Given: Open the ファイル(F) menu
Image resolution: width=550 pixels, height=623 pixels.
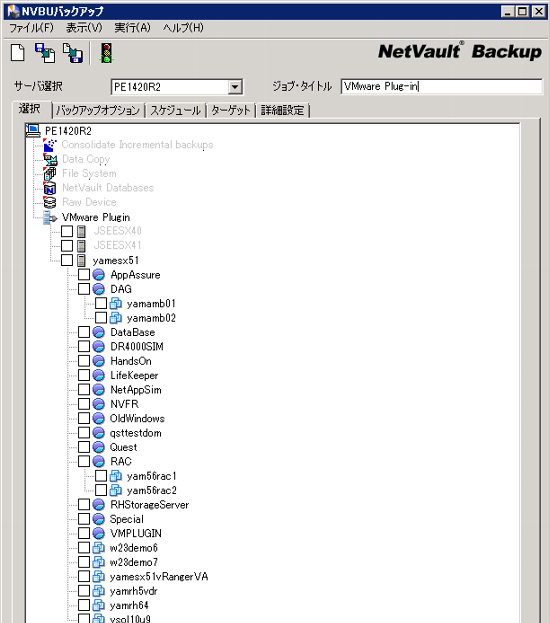Looking at the screenshot, I should (31, 27).
